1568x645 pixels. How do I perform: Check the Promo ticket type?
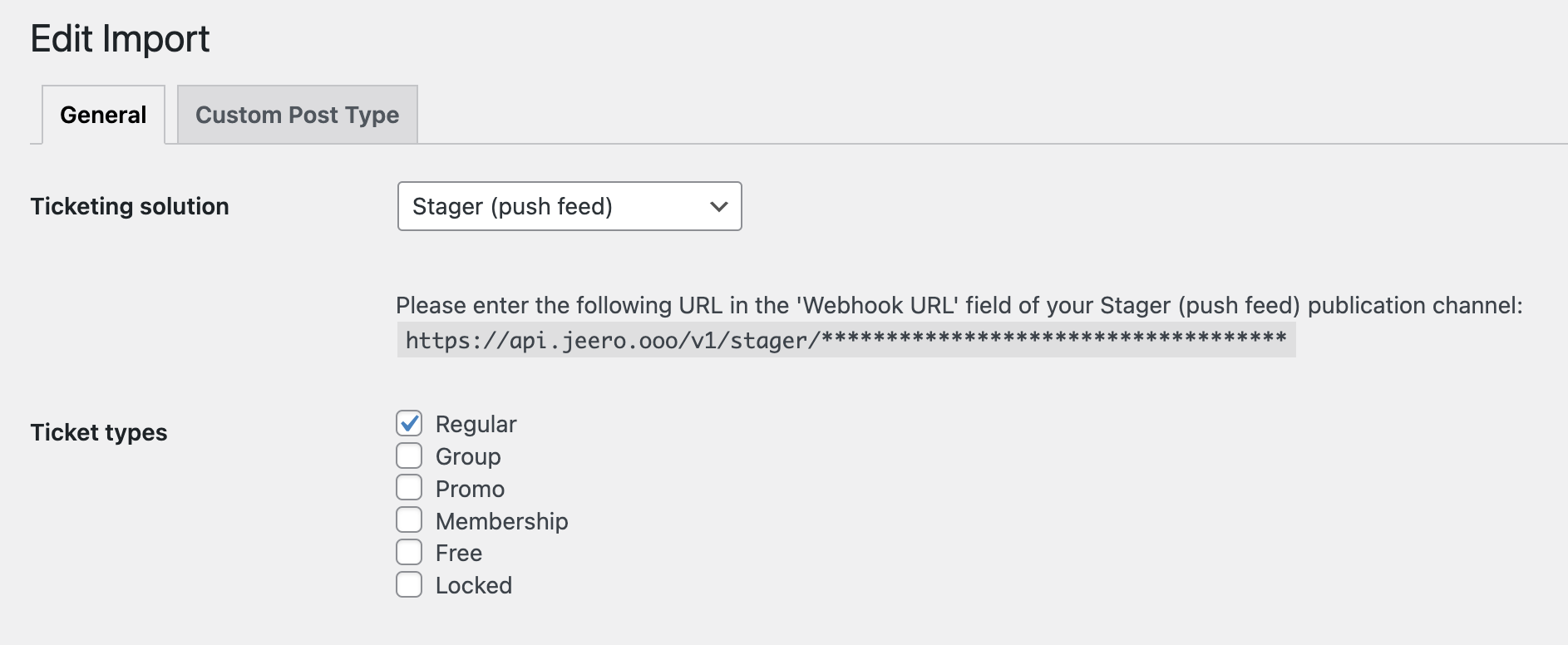click(x=409, y=488)
